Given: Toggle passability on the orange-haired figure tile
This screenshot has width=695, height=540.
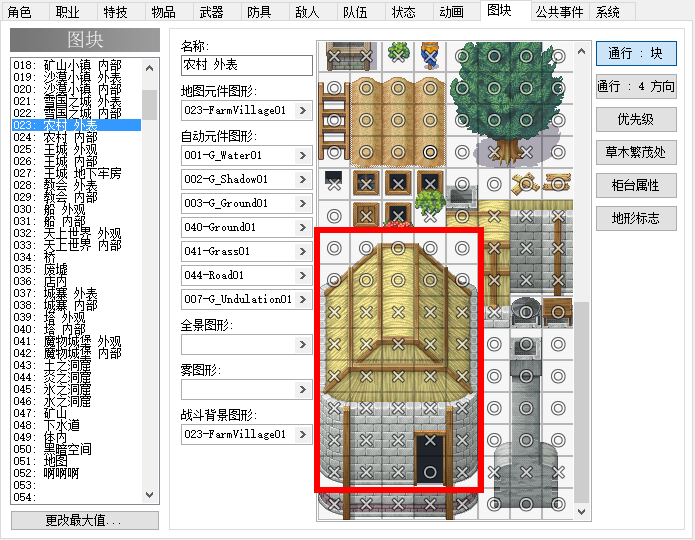Looking at the screenshot, I should [430, 56].
